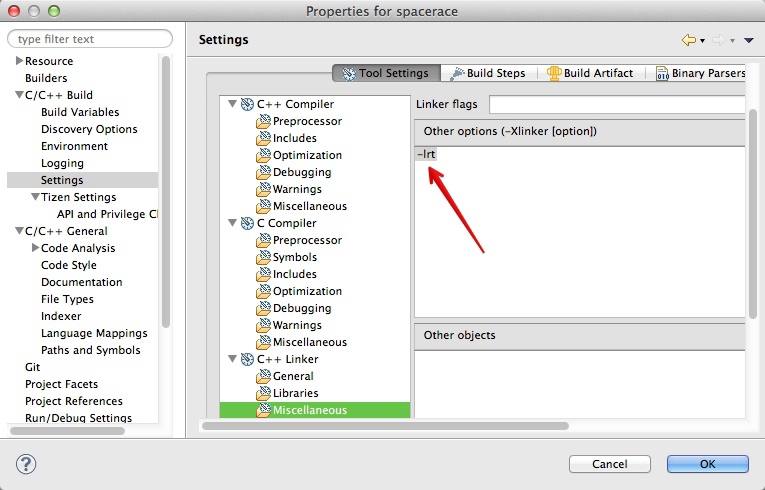The width and height of the screenshot is (765, 490).
Task: Select Environment in the tree
Action: click(x=74, y=146)
